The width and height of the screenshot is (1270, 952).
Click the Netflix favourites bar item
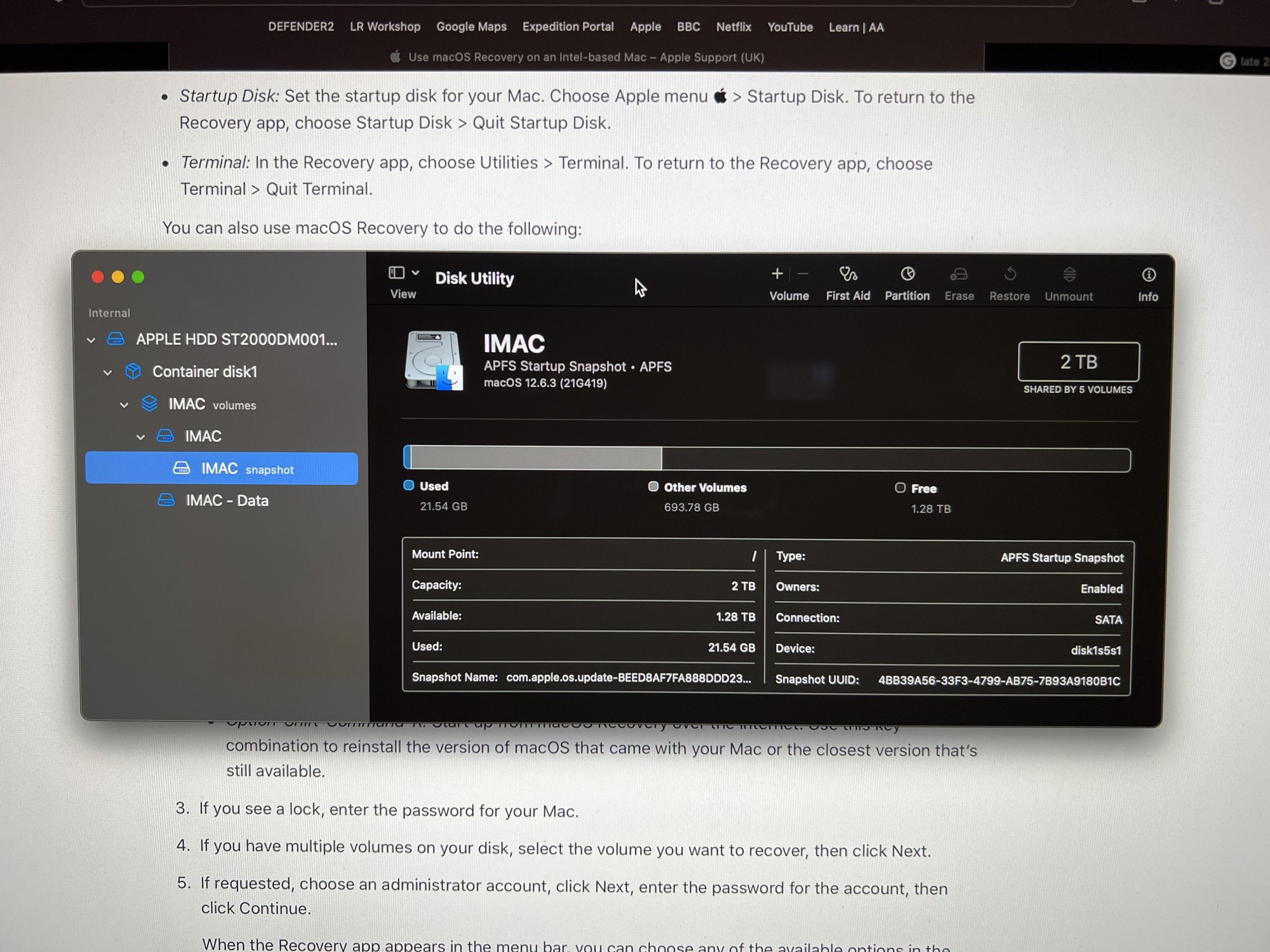[x=733, y=27]
